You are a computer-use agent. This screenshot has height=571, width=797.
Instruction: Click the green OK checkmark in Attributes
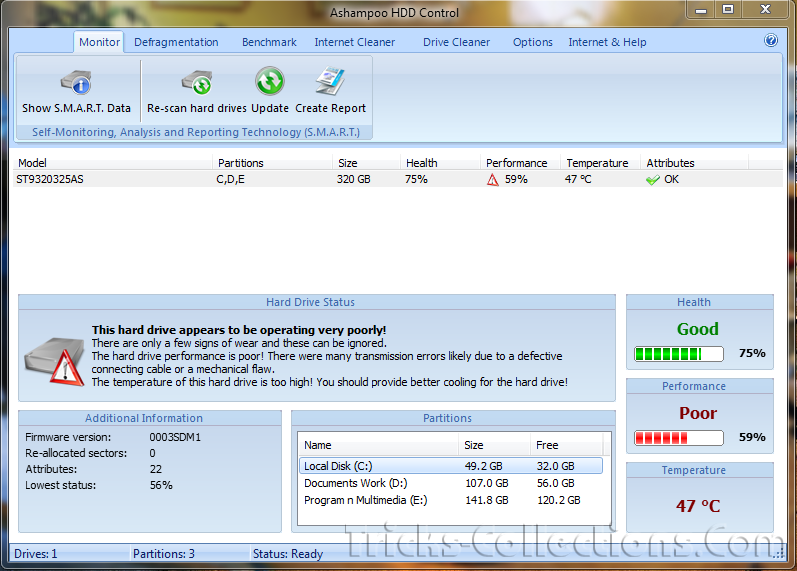point(653,180)
